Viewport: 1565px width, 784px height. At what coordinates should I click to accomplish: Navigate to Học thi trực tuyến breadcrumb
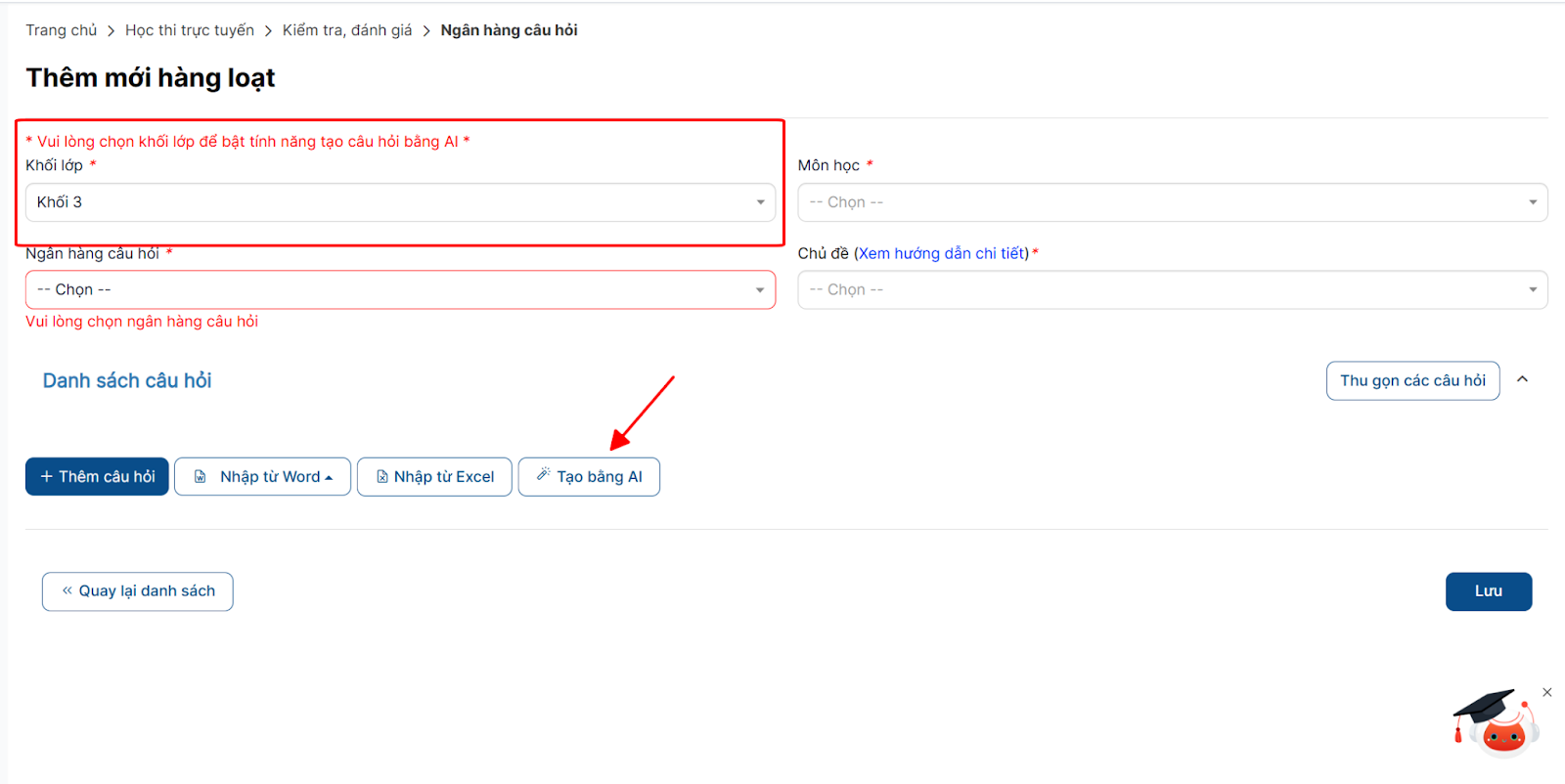[189, 30]
